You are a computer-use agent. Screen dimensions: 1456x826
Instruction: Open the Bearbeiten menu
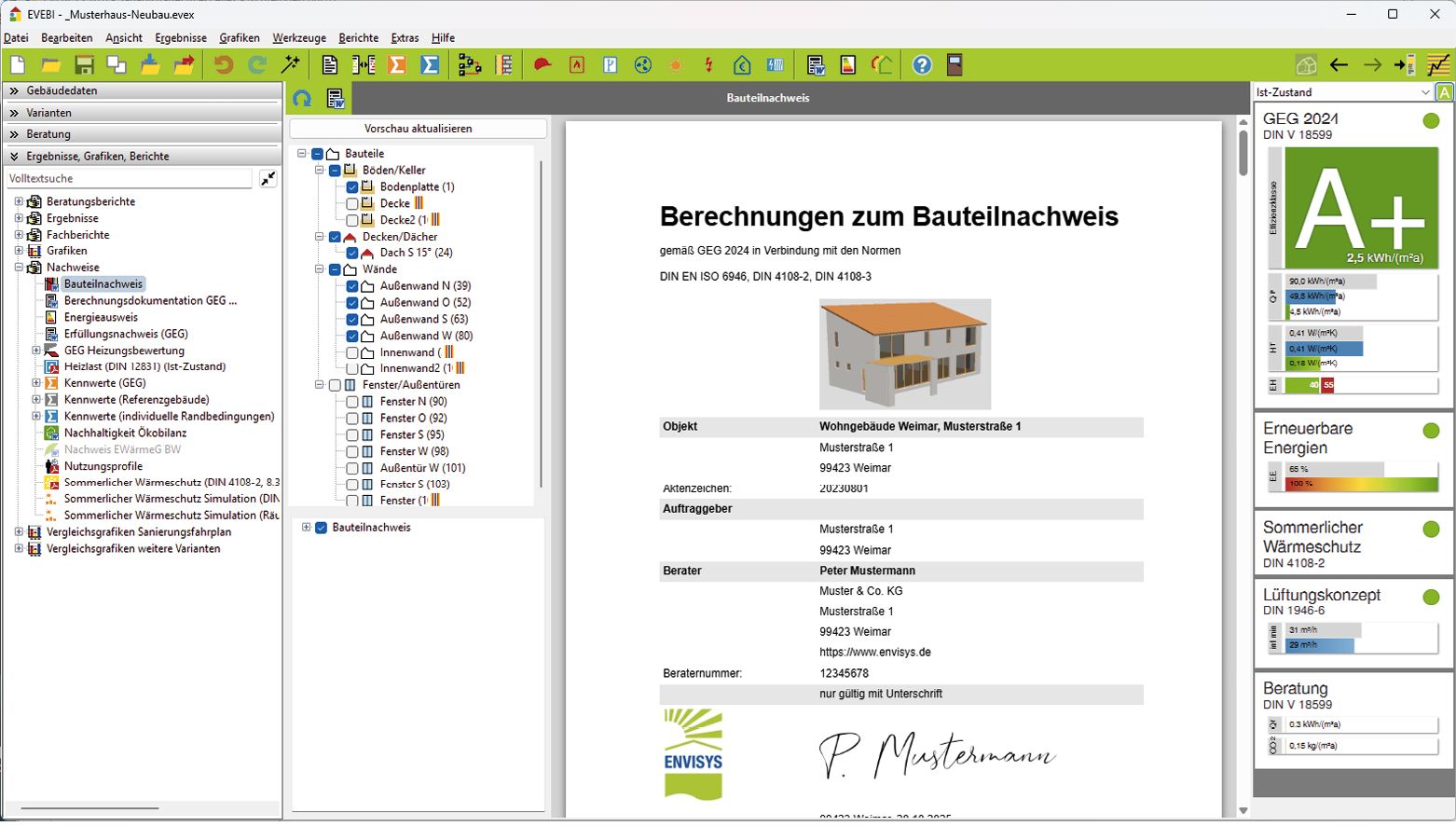click(x=67, y=38)
